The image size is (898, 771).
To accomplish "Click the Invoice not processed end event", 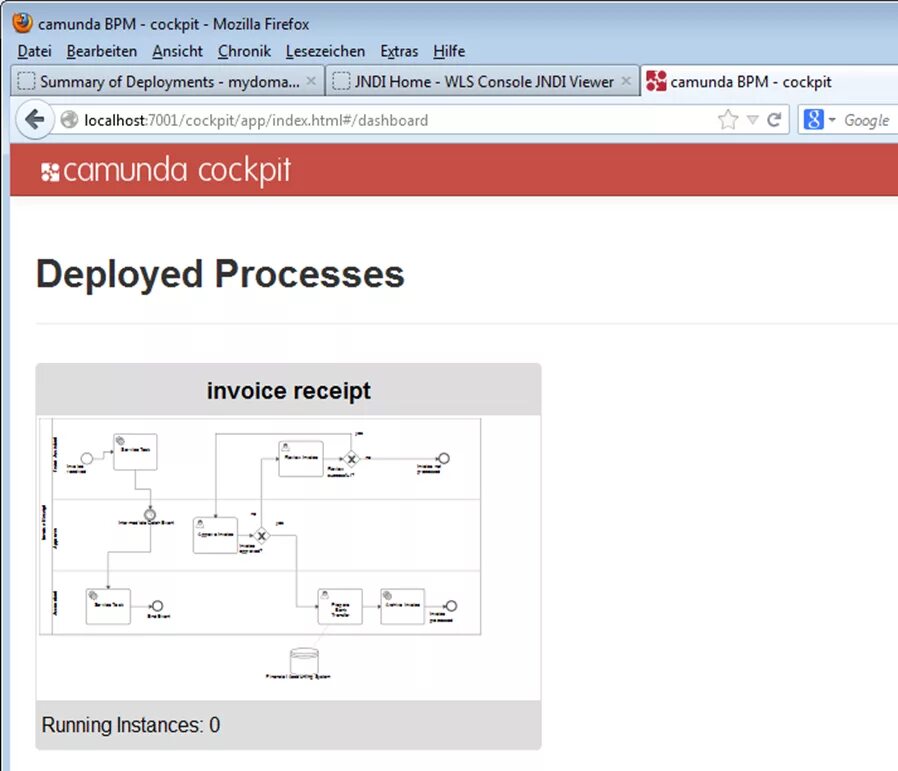I will click(x=443, y=458).
